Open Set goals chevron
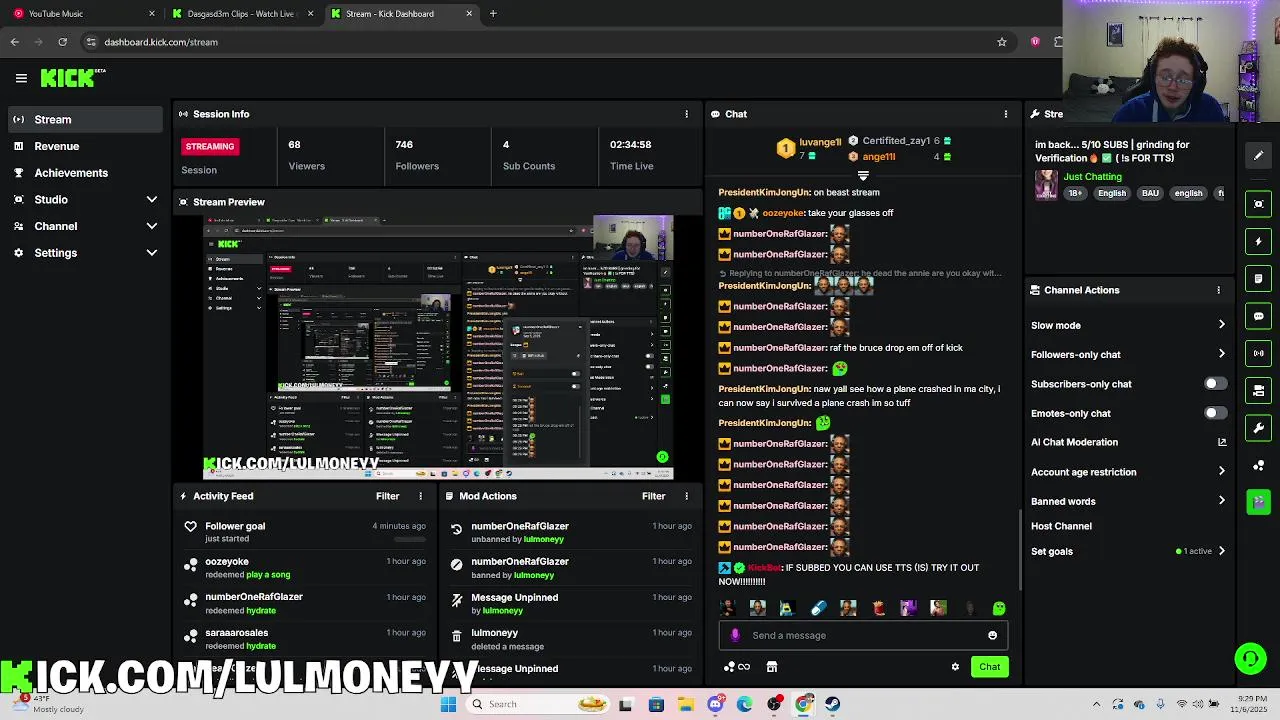The image size is (1280, 720). (x=1221, y=551)
